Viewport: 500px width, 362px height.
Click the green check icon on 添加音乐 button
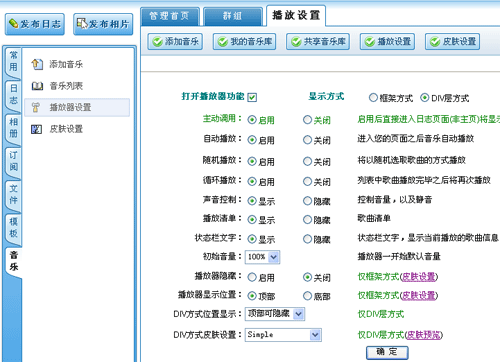coord(157,42)
